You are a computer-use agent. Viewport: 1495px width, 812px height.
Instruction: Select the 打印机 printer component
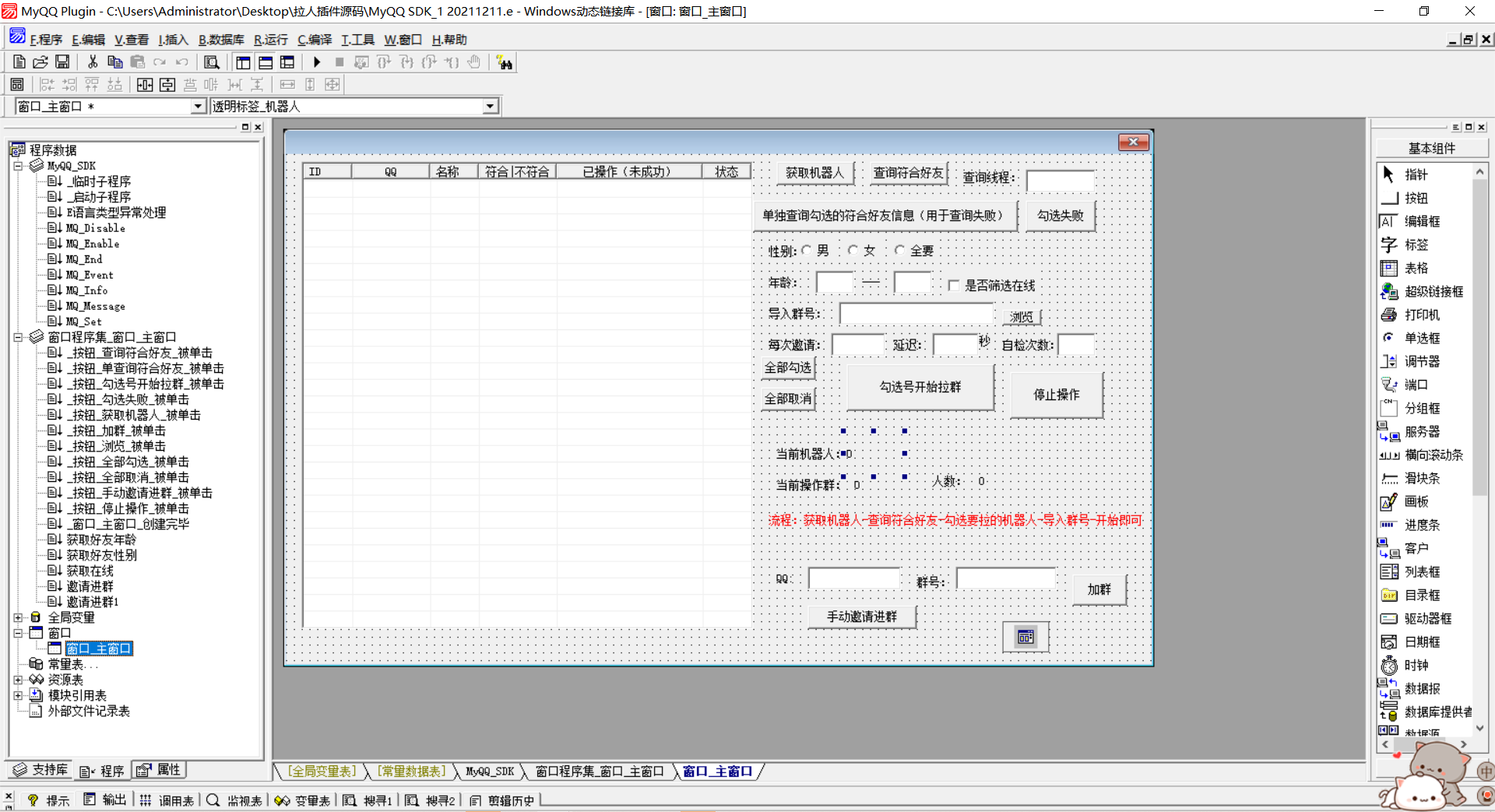click(1421, 315)
